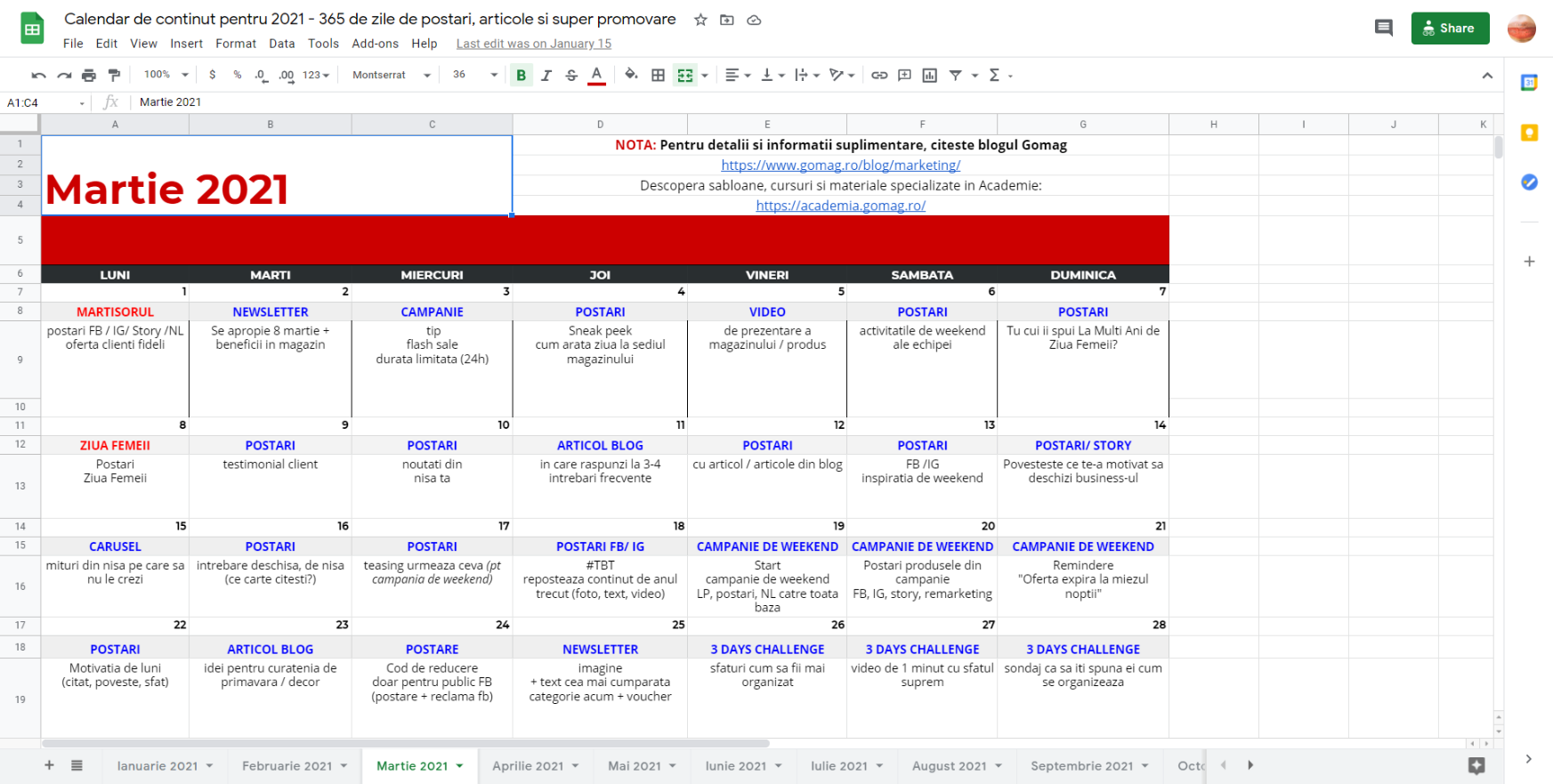
Task: Open the more number formats 123 dropdown
Action: [316, 76]
